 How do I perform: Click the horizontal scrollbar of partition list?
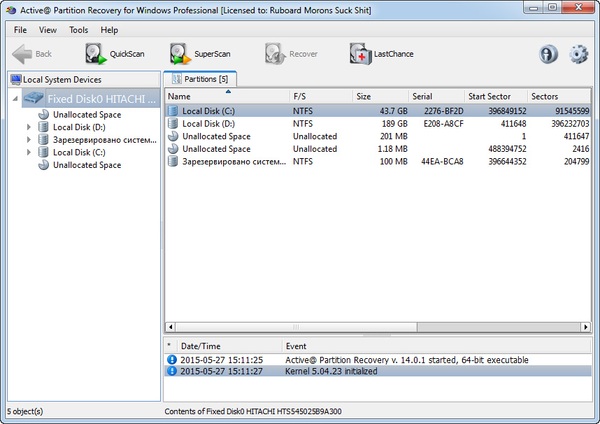tap(370, 326)
